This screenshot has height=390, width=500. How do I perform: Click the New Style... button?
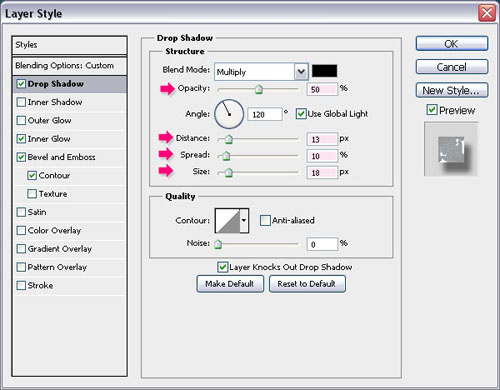coord(452,90)
